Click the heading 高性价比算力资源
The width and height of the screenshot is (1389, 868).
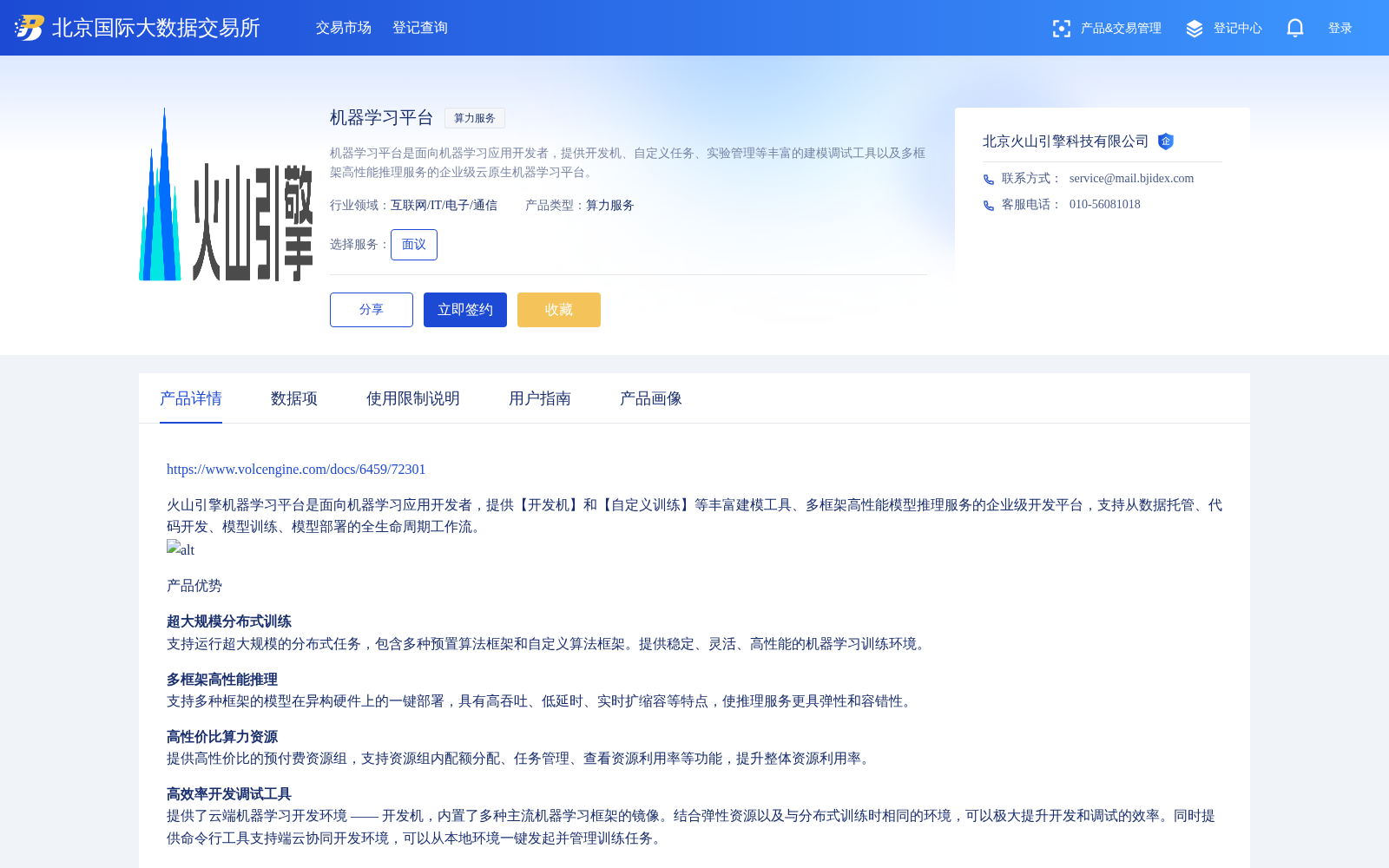pyautogui.click(x=222, y=737)
